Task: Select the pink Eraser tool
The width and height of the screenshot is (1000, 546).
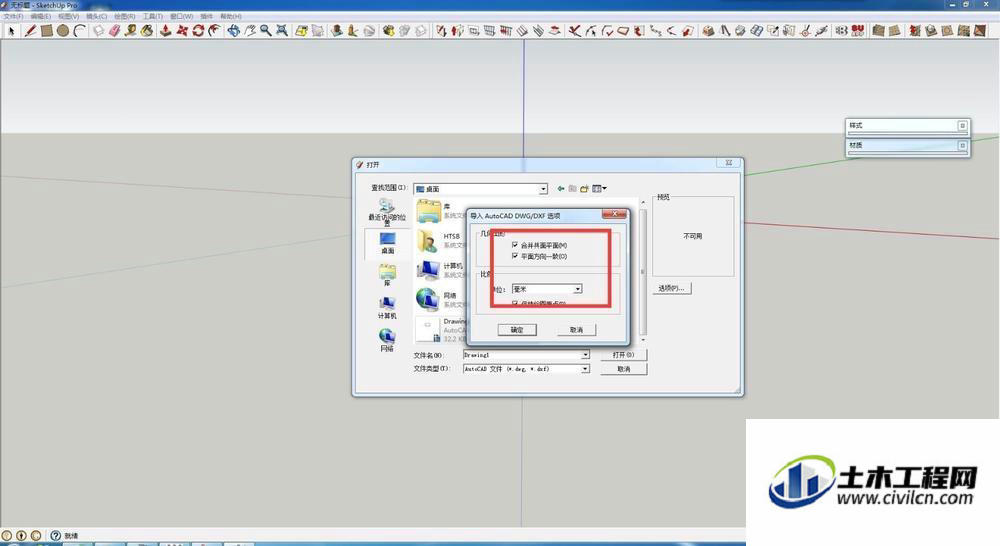Action: 115,31
